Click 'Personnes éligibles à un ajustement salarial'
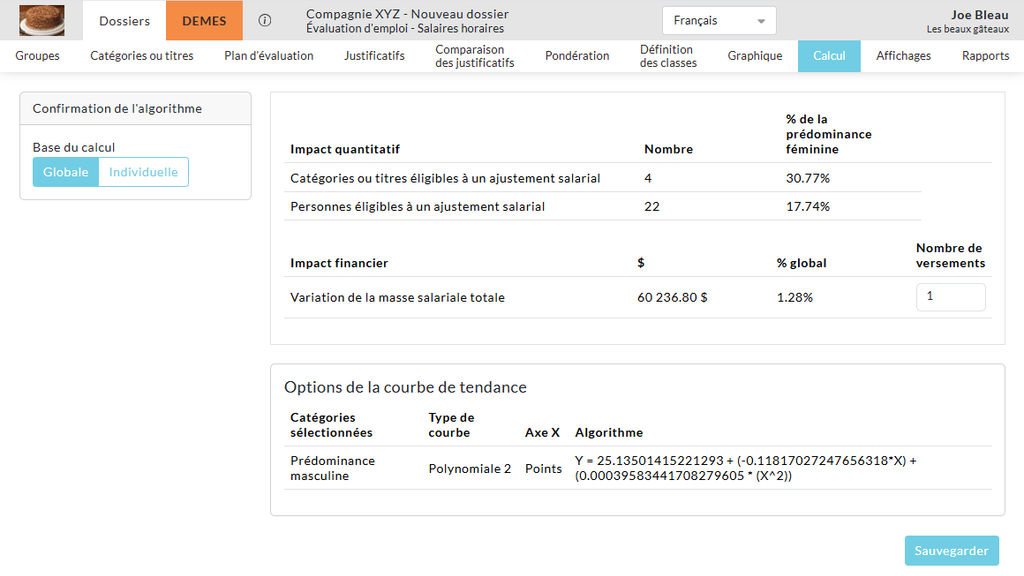The width and height of the screenshot is (1024, 576). point(417,206)
